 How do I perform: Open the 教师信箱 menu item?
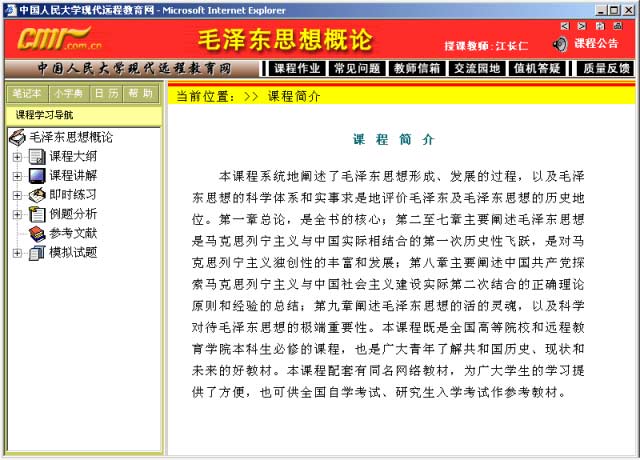417,68
